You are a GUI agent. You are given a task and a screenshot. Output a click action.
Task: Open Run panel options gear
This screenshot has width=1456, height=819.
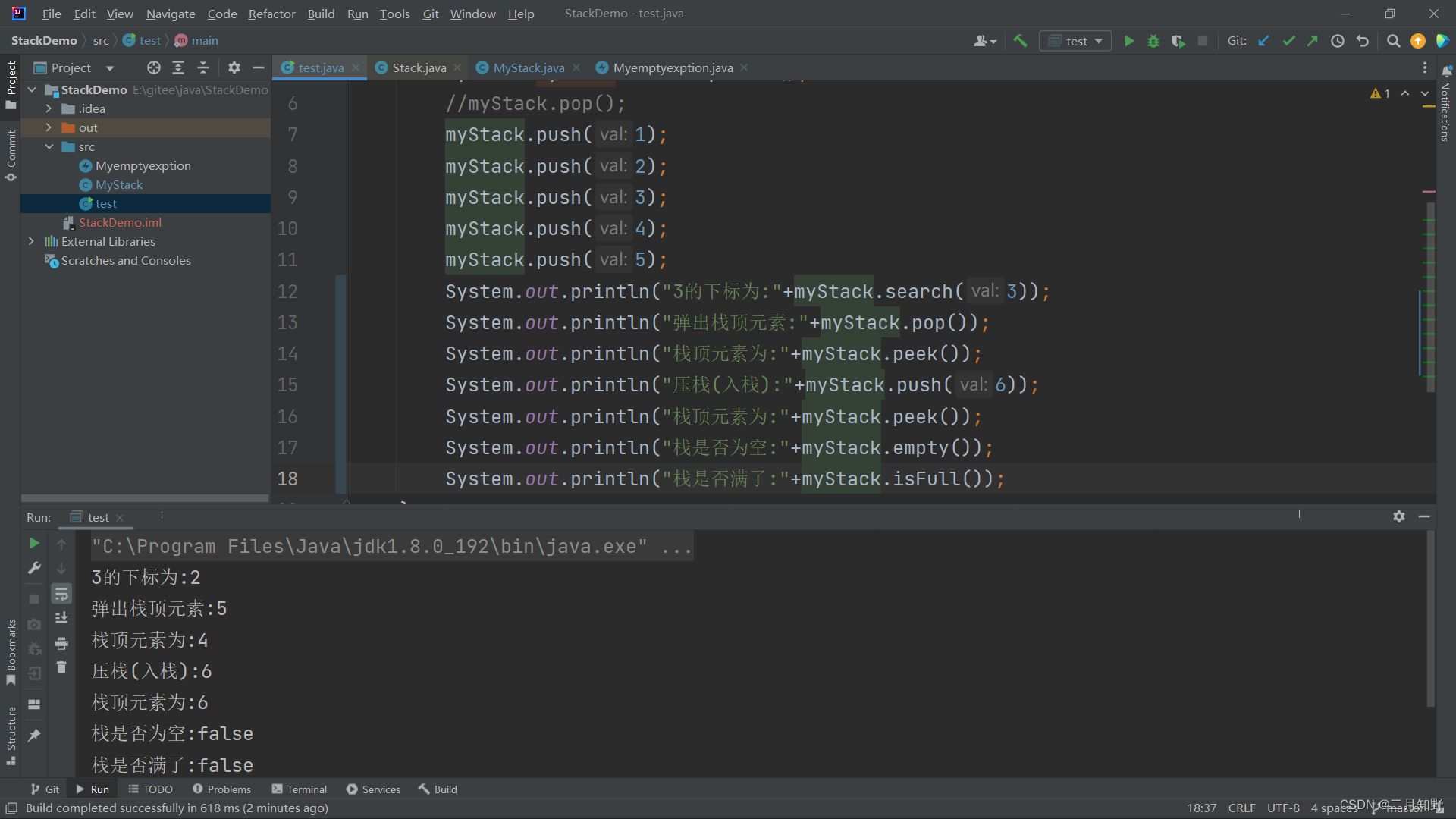click(x=1399, y=516)
